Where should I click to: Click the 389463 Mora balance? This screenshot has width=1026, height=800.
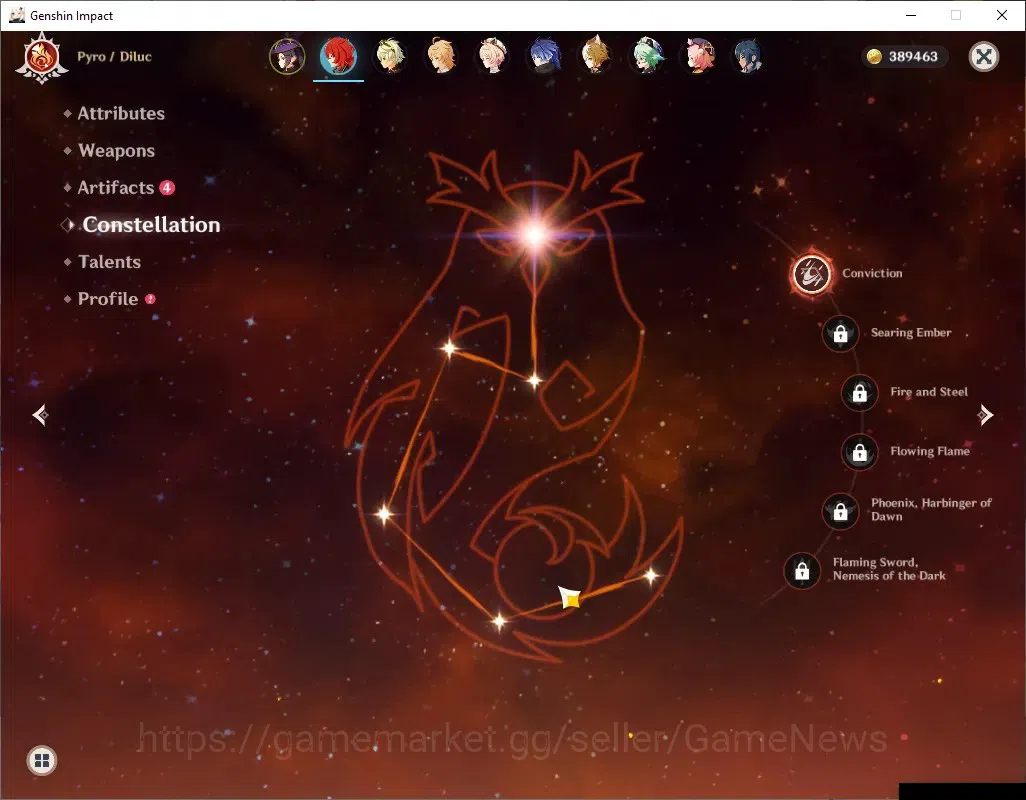pos(913,57)
